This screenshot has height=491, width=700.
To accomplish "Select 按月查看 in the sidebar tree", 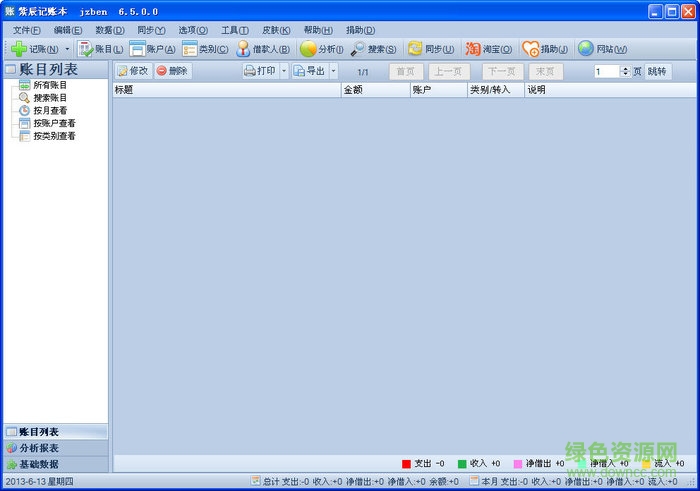I will click(x=48, y=110).
